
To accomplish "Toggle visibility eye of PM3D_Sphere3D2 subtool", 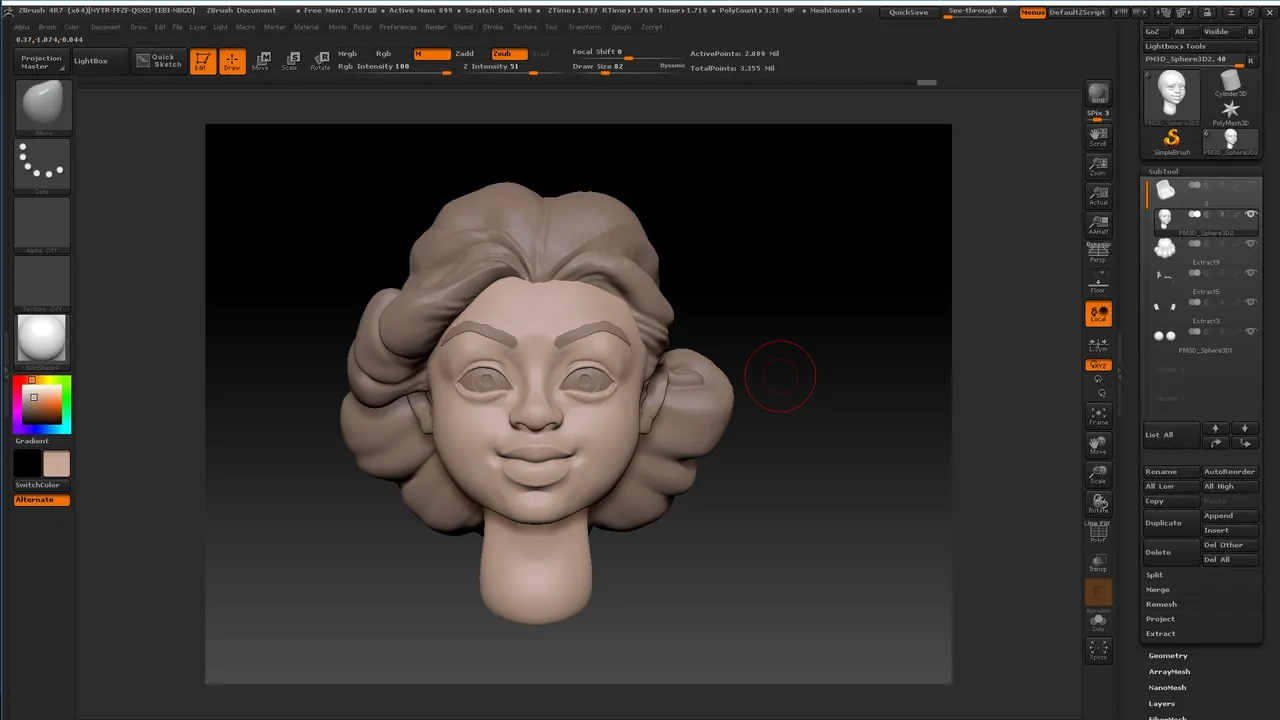I will (1250, 214).
